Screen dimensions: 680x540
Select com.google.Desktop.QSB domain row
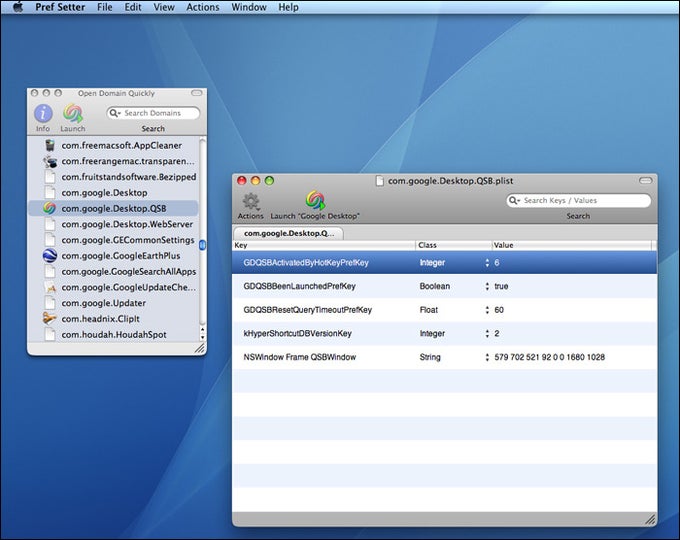[113, 208]
